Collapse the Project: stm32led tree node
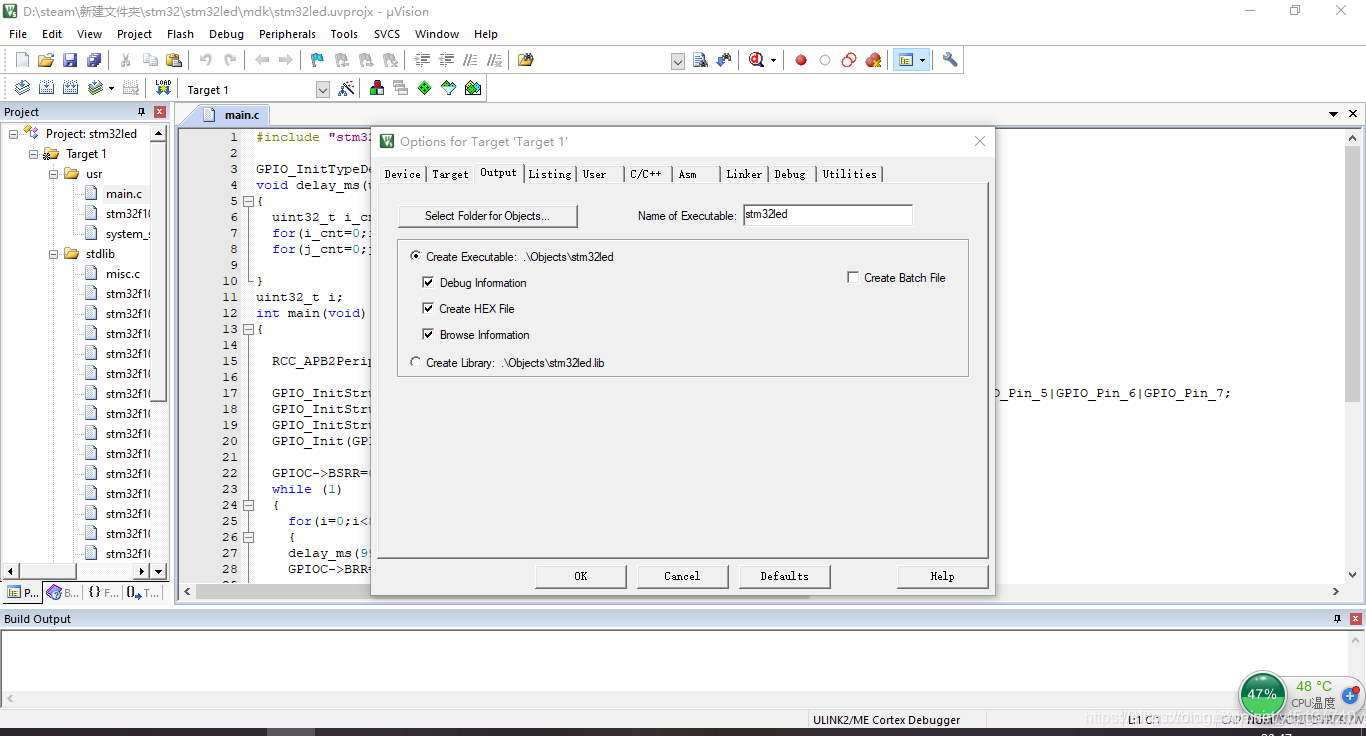1366x736 pixels. pyautogui.click(x=14, y=134)
